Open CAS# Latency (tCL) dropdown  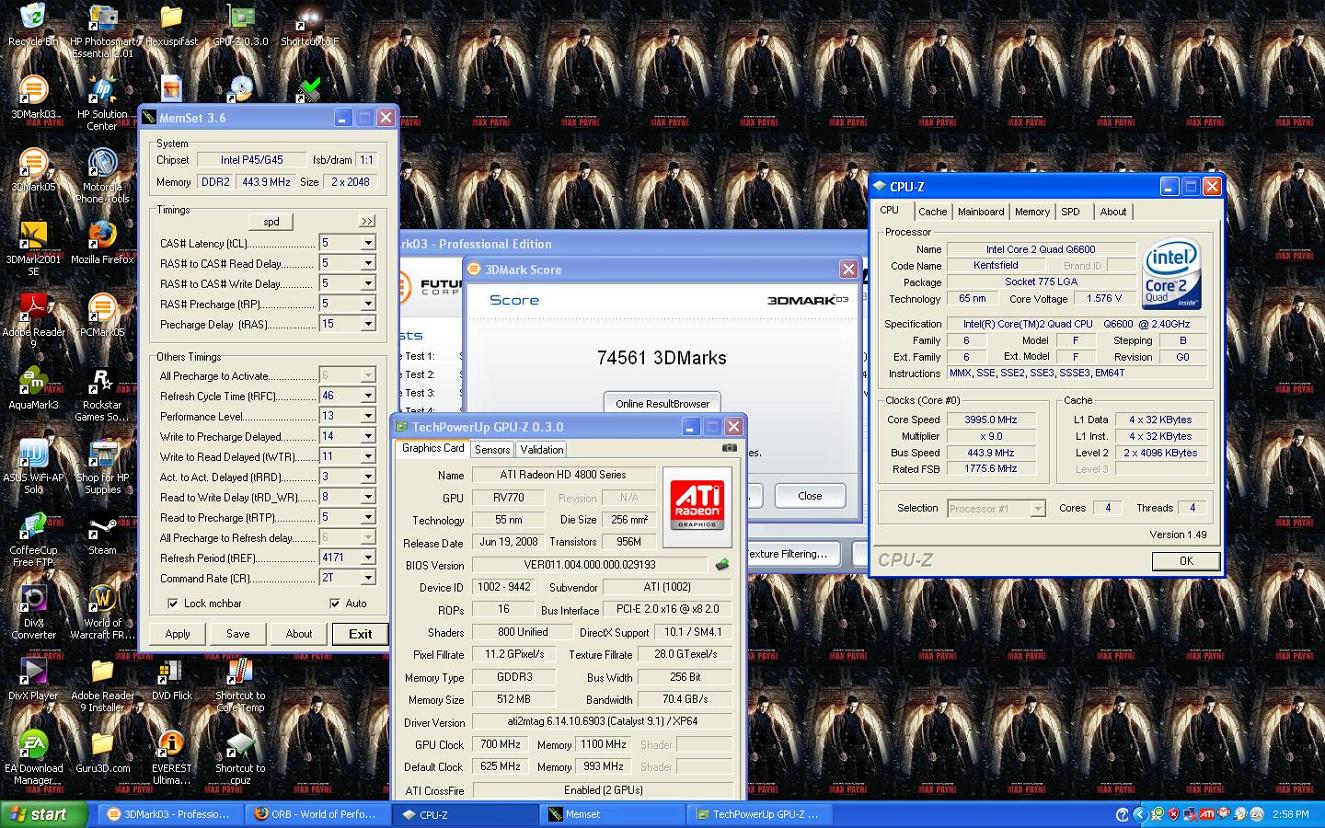368,243
